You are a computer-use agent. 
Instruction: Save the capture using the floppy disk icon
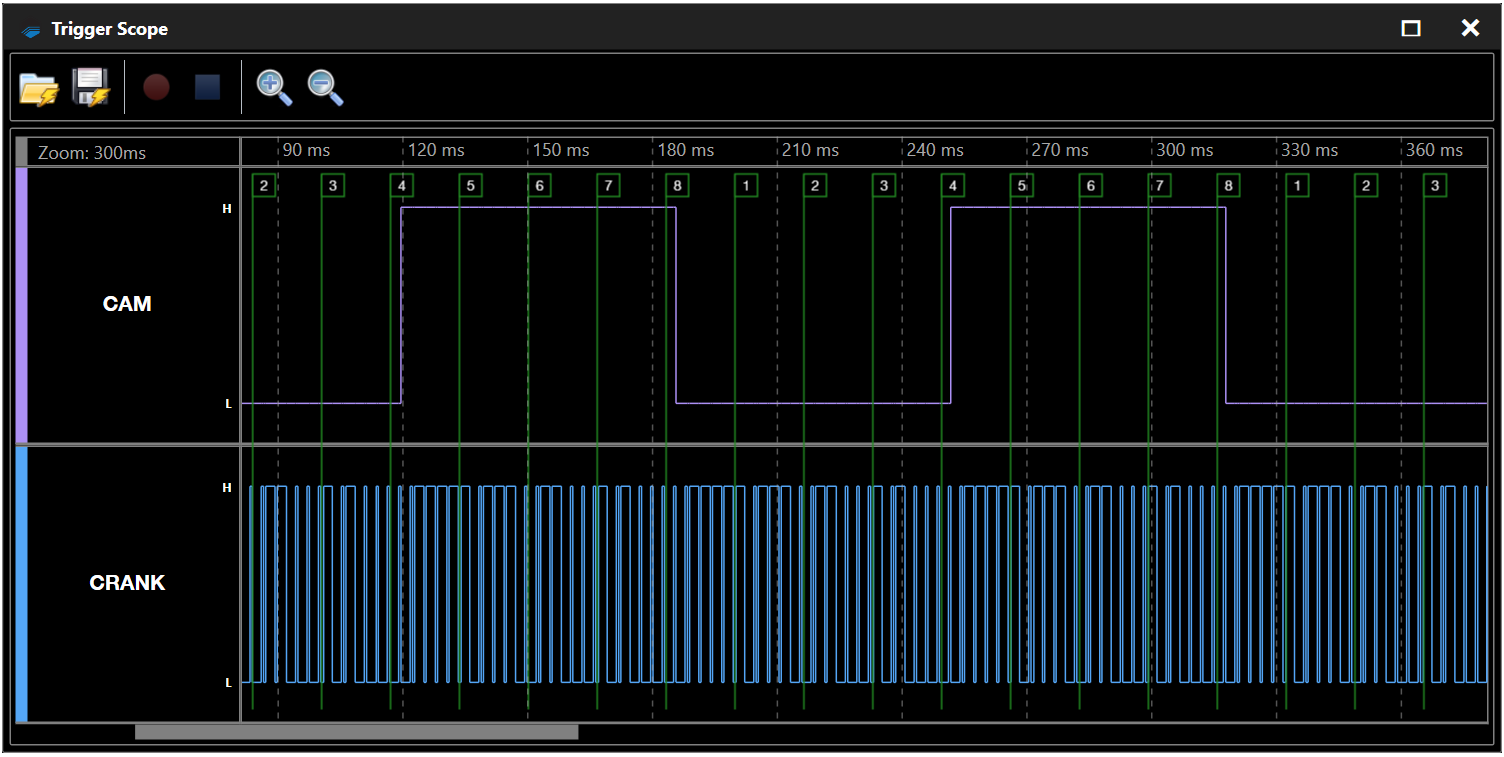[x=91, y=87]
